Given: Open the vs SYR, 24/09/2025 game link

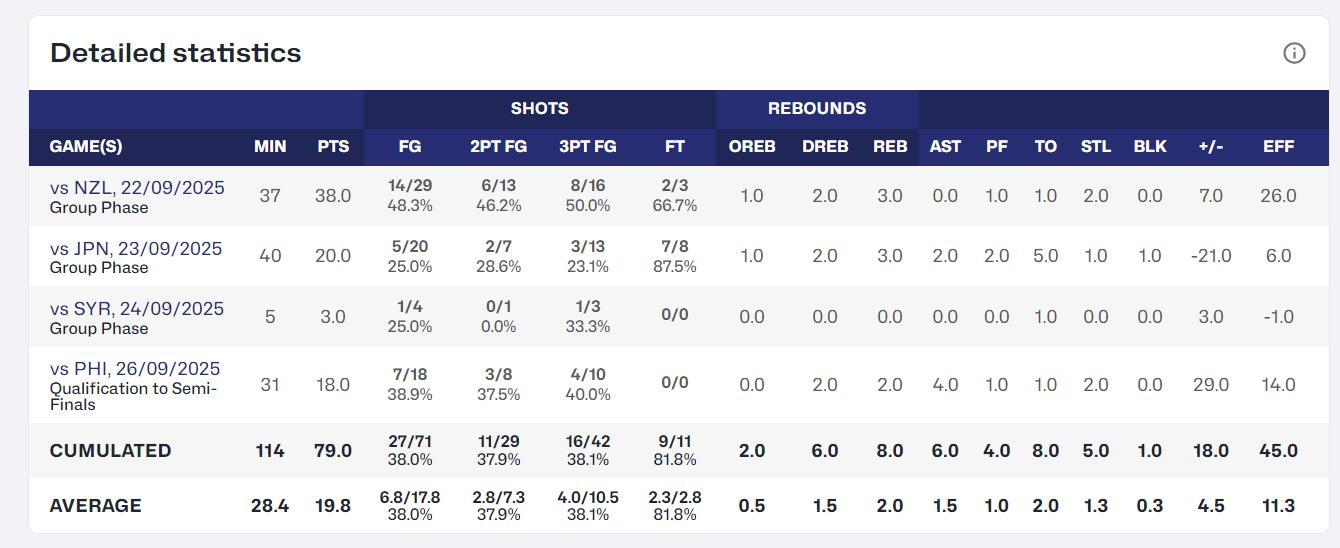Looking at the screenshot, I should pyautogui.click(x=137, y=309).
